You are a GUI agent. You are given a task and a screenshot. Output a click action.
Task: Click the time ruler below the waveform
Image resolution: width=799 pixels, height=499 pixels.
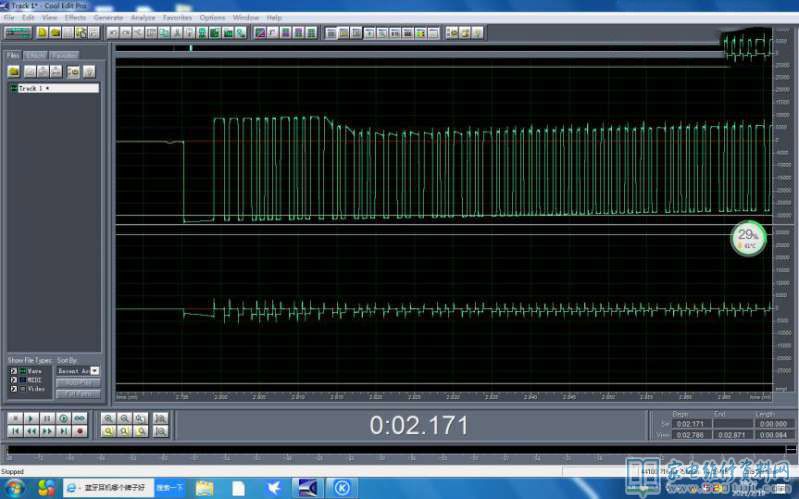pyautogui.click(x=443, y=396)
